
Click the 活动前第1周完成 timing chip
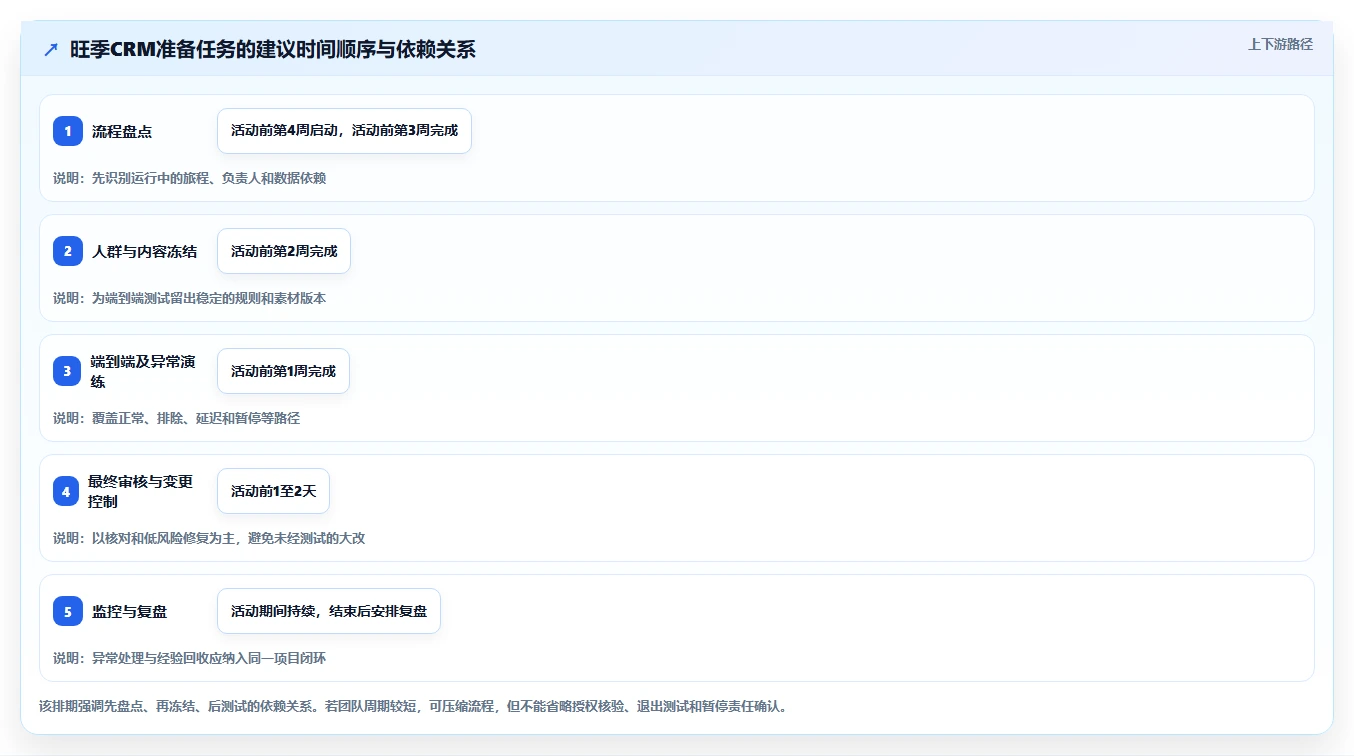[x=283, y=371]
